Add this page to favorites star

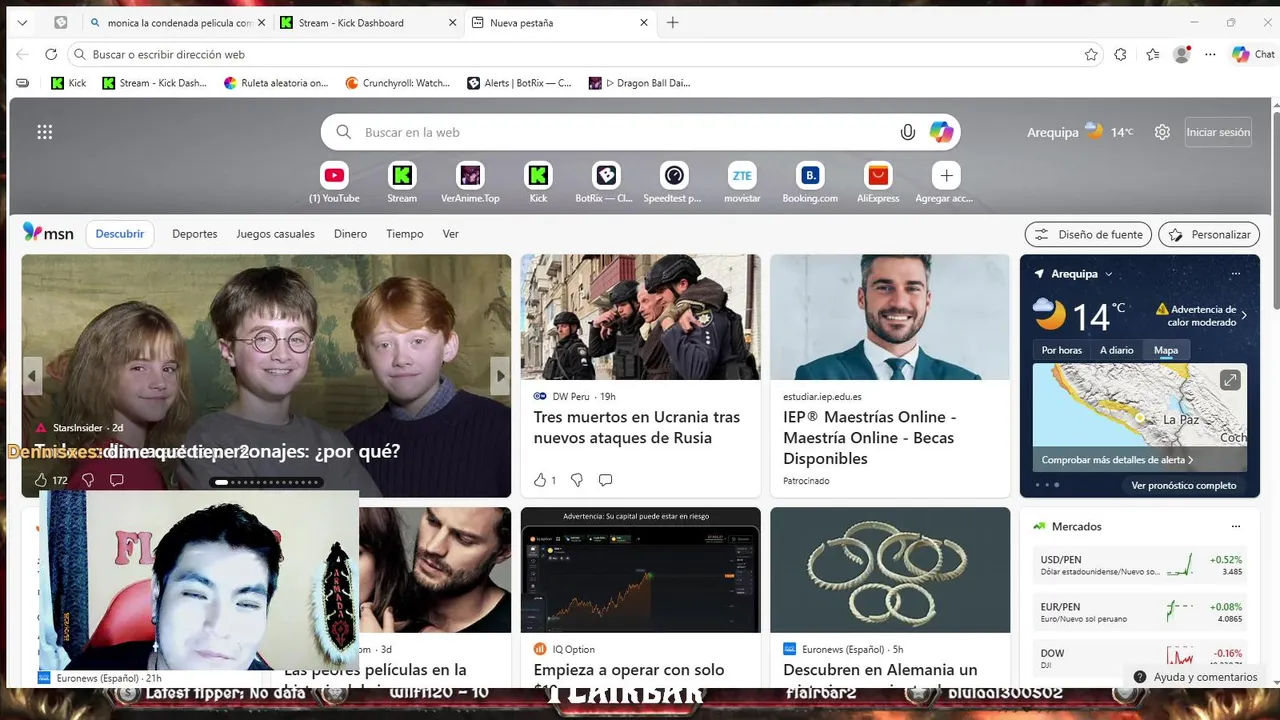pyautogui.click(x=1091, y=54)
